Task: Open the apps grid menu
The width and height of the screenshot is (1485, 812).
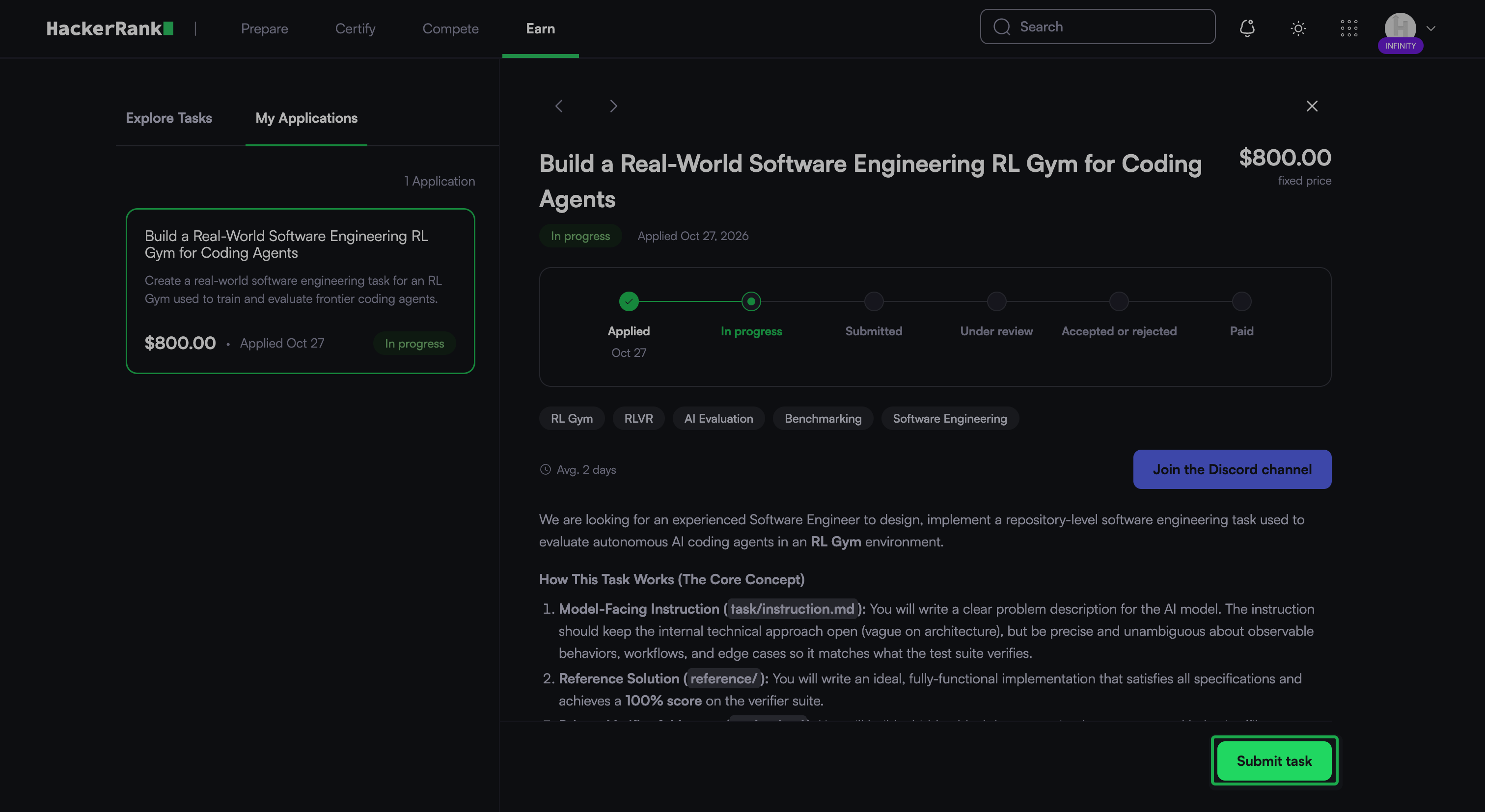Action: click(1349, 28)
